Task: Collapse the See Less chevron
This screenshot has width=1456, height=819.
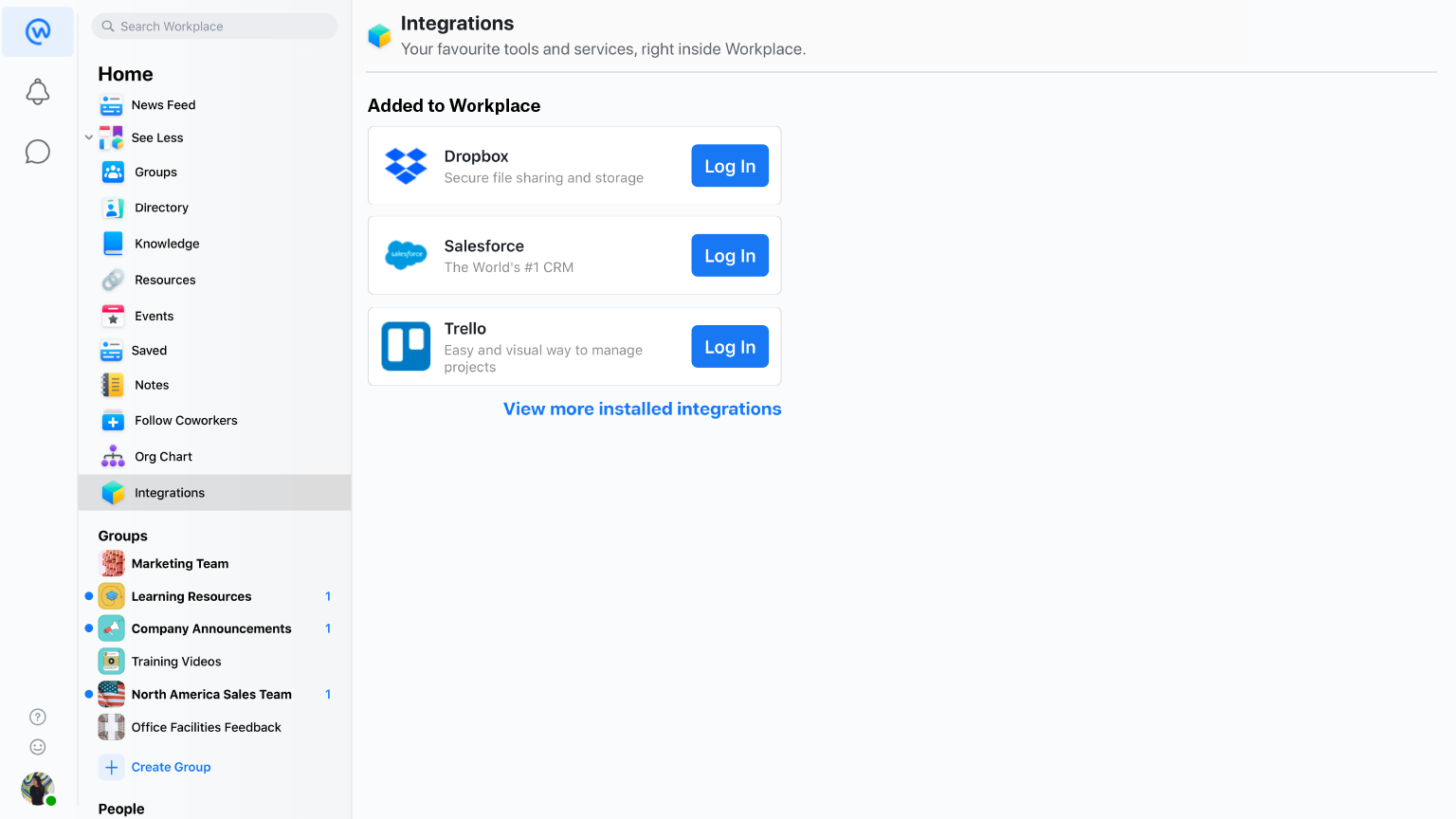Action: click(89, 137)
